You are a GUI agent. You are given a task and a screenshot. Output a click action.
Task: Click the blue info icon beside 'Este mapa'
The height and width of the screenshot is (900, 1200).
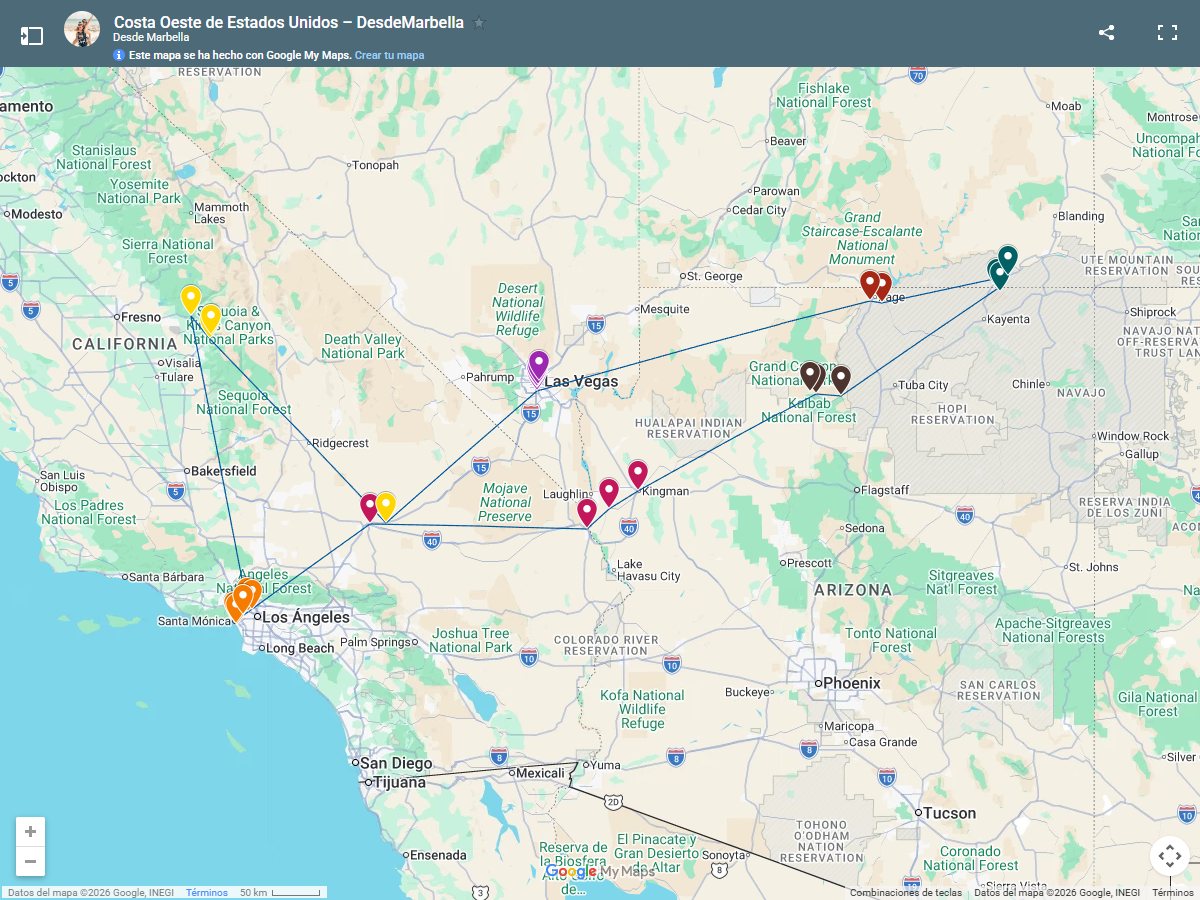pos(119,55)
